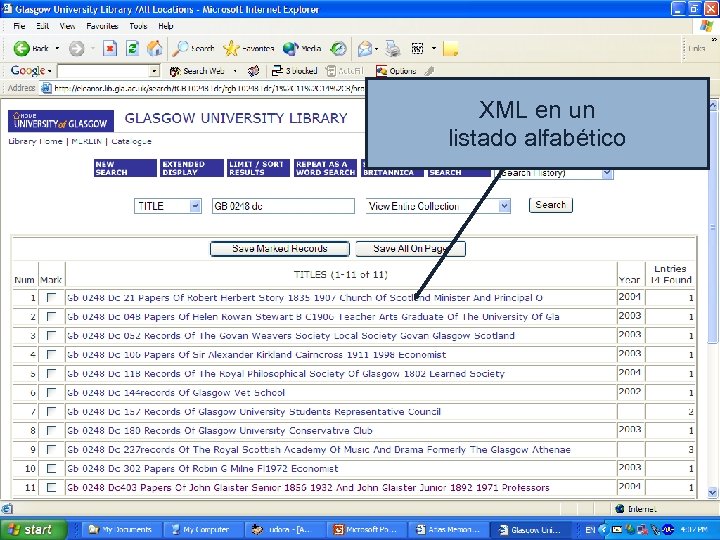
Task: Switch to My Documents taskbar window
Action: (x=121, y=529)
